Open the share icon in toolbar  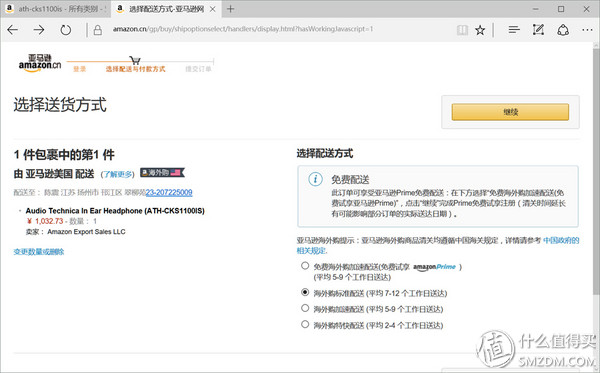pyautogui.click(x=563, y=30)
